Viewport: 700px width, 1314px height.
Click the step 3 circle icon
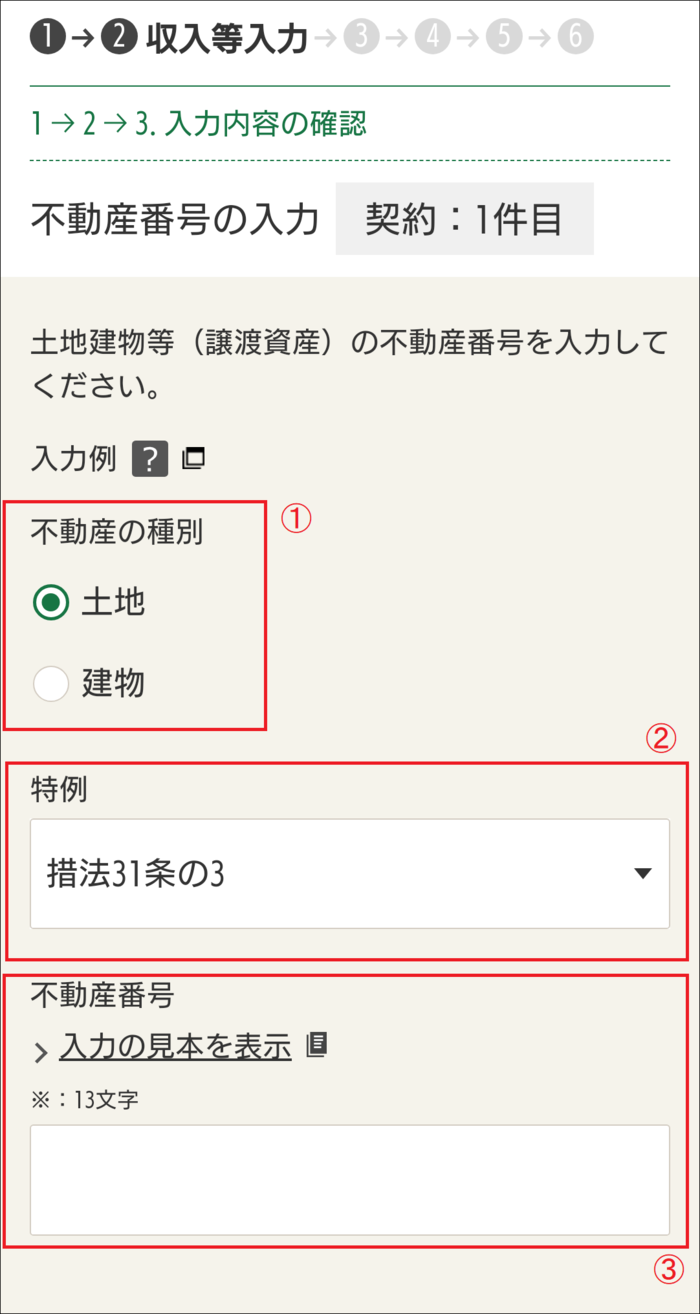[360, 37]
